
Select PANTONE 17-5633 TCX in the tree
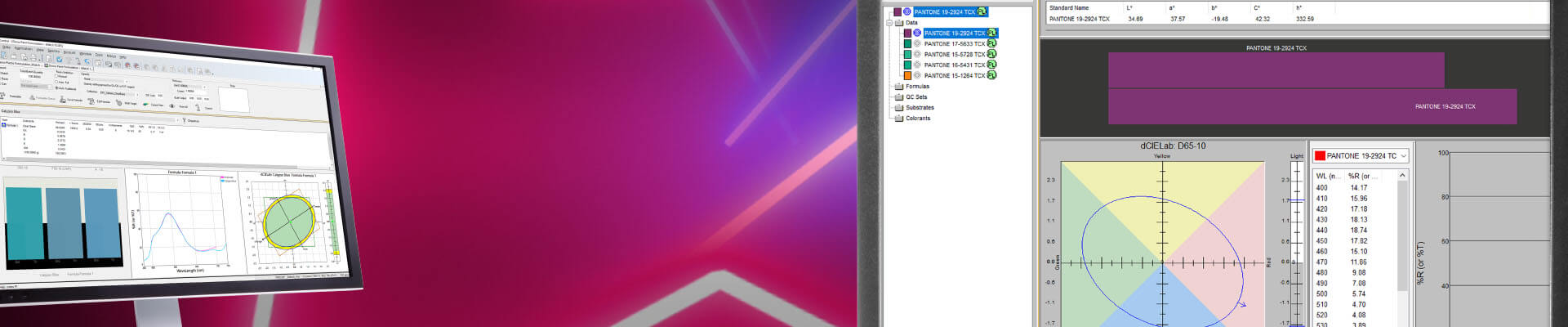coord(955,44)
